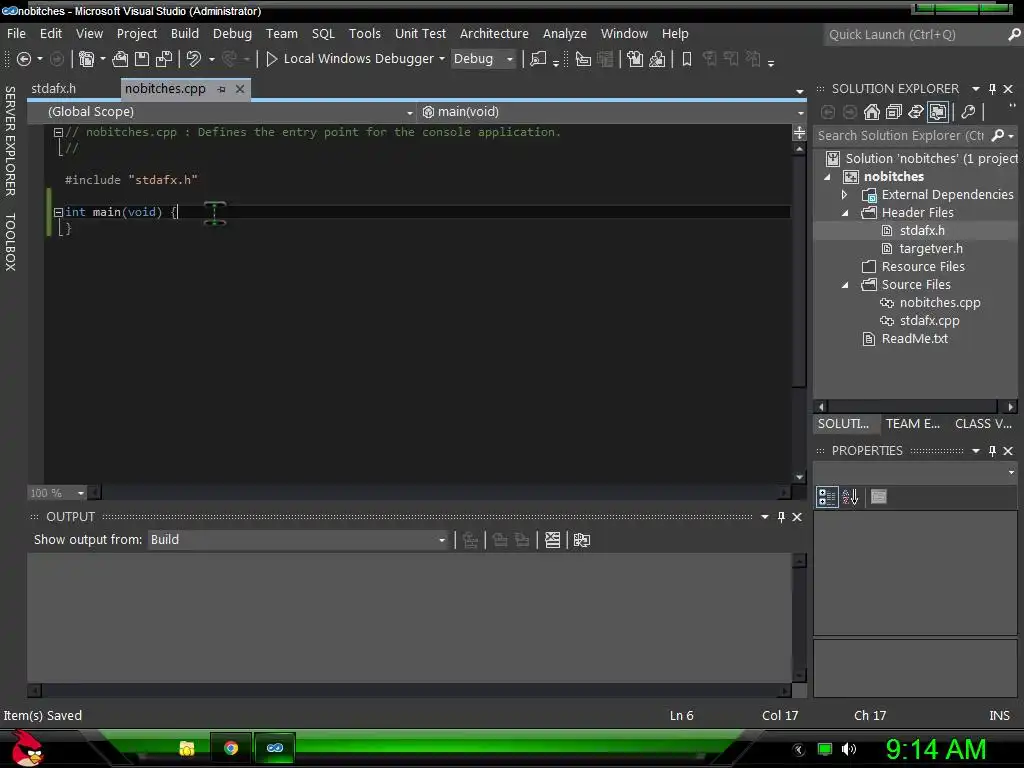The width and height of the screenshot is (1024, 768).
Task: Pin the Output panel with auto-hide pin
Action: 781,517
